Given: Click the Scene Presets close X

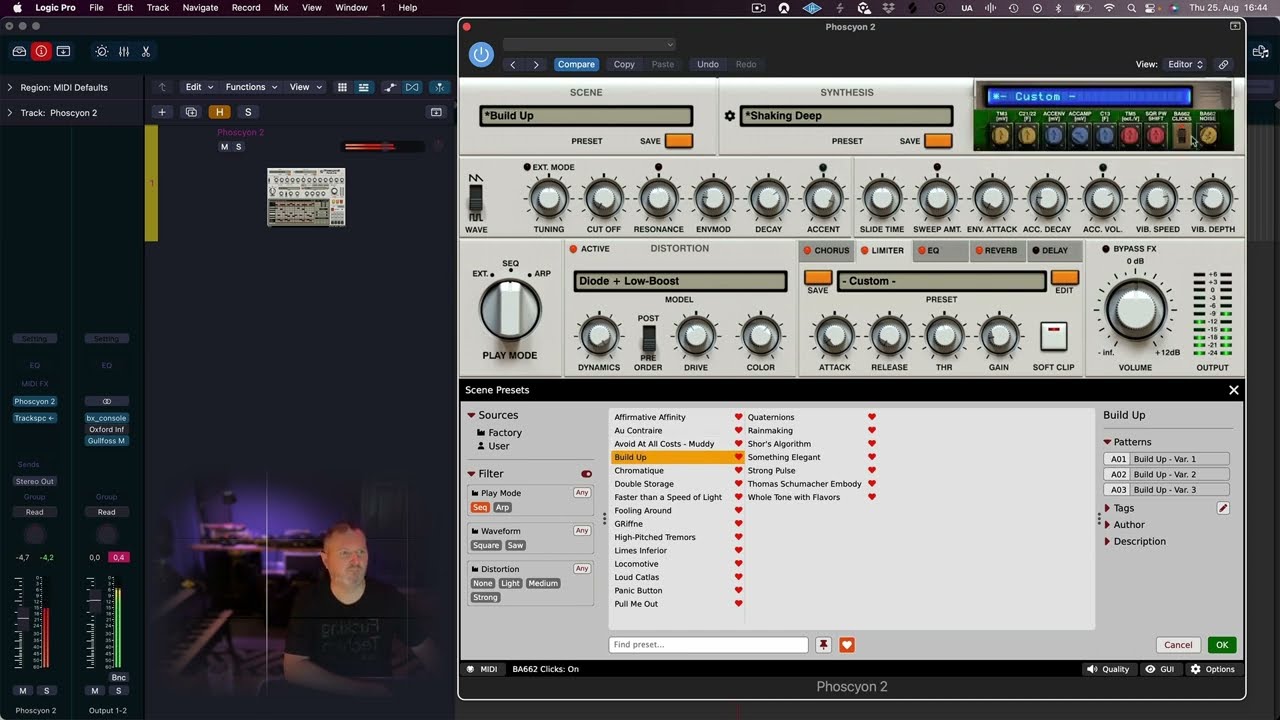Looking at the screenshot, I should point(1233,390).
